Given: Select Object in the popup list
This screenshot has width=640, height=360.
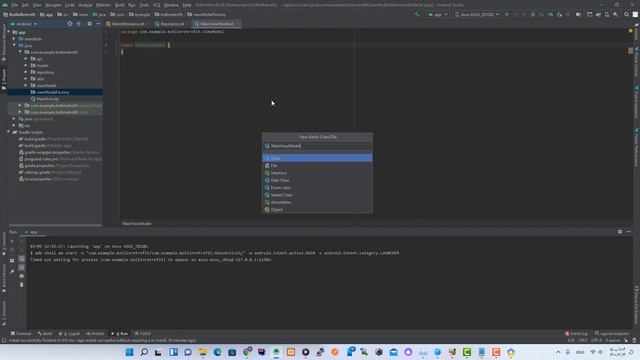Looking at the screenshot, I should click(317, 209).
